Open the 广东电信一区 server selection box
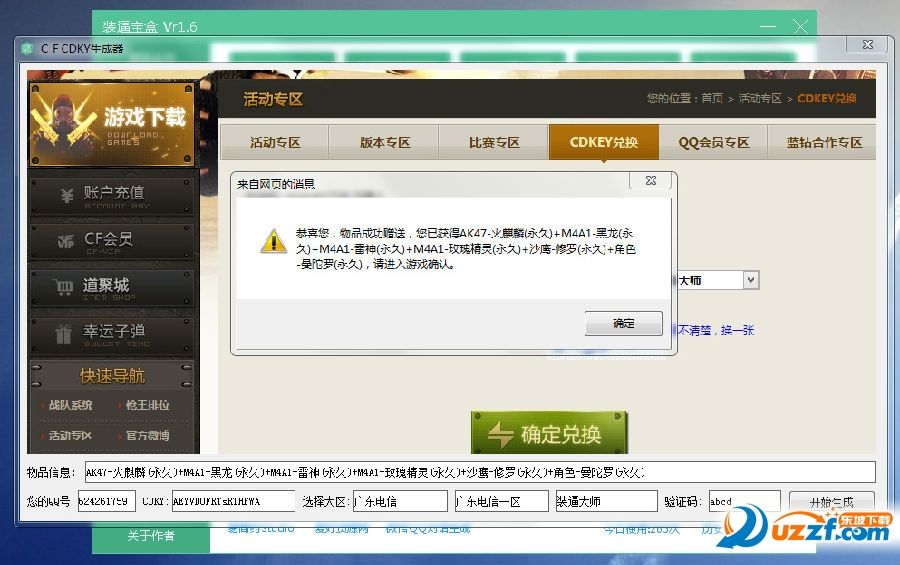The height and width of the screenshot is (565, 900). tap(502, 501)
